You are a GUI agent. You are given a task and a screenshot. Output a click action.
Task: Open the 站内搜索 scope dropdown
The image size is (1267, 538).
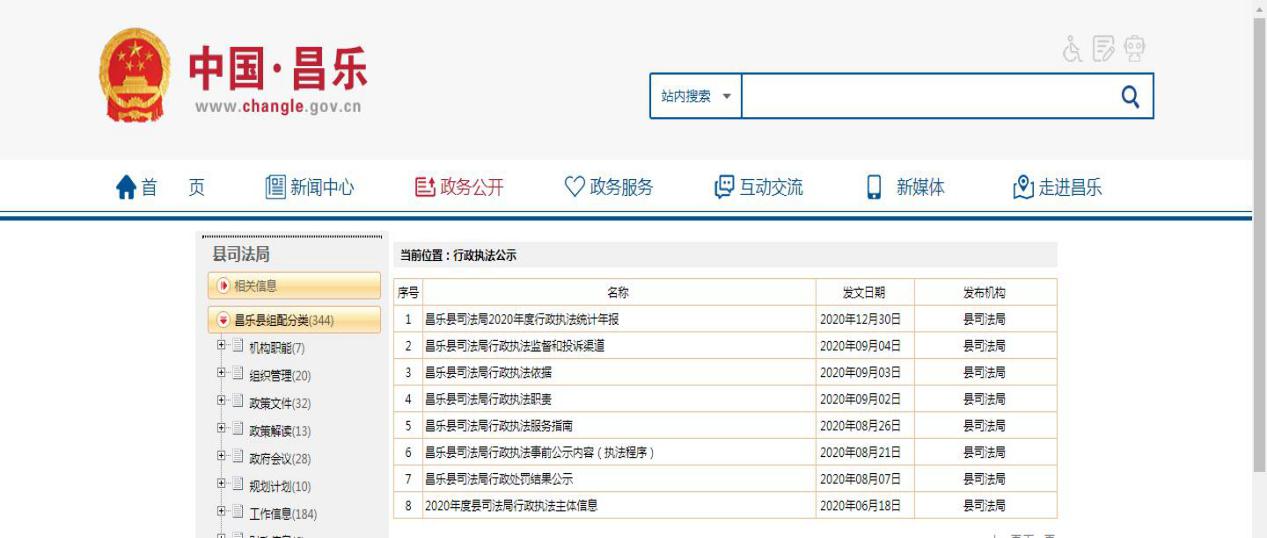696,96
